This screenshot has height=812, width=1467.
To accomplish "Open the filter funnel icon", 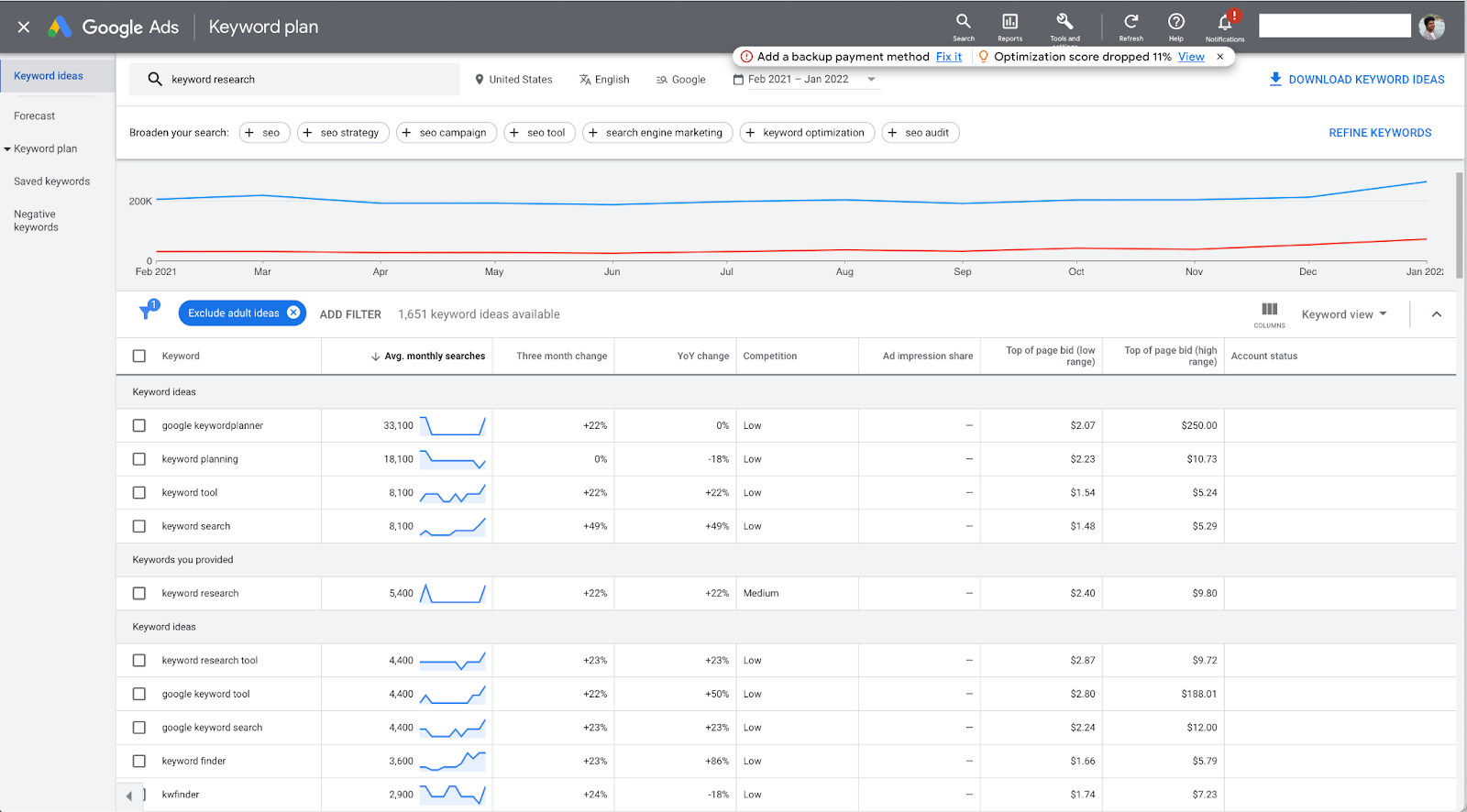I will pos(147,312).
